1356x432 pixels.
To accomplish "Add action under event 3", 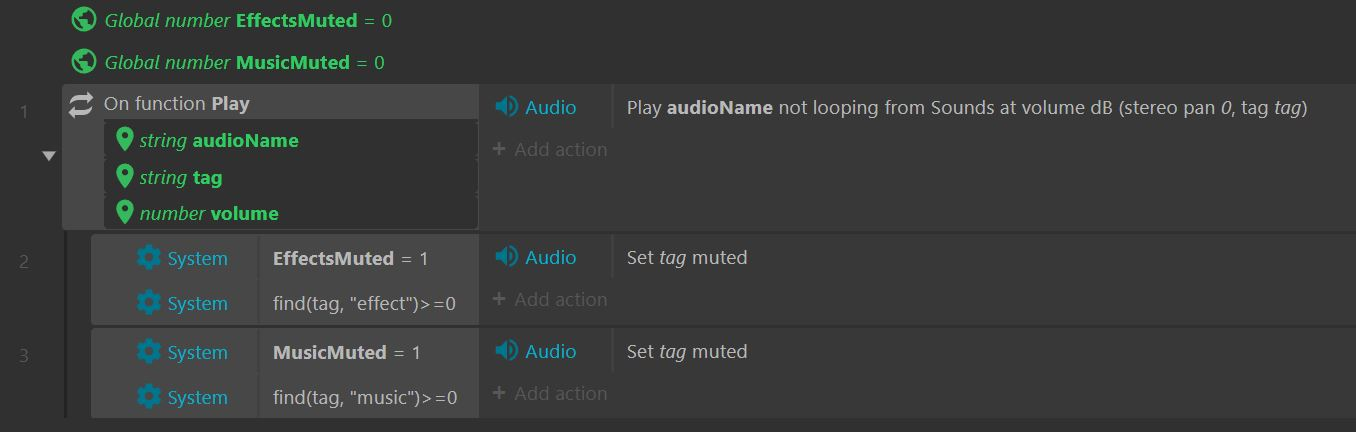I will pyautogui.click(x=550, y=393).
